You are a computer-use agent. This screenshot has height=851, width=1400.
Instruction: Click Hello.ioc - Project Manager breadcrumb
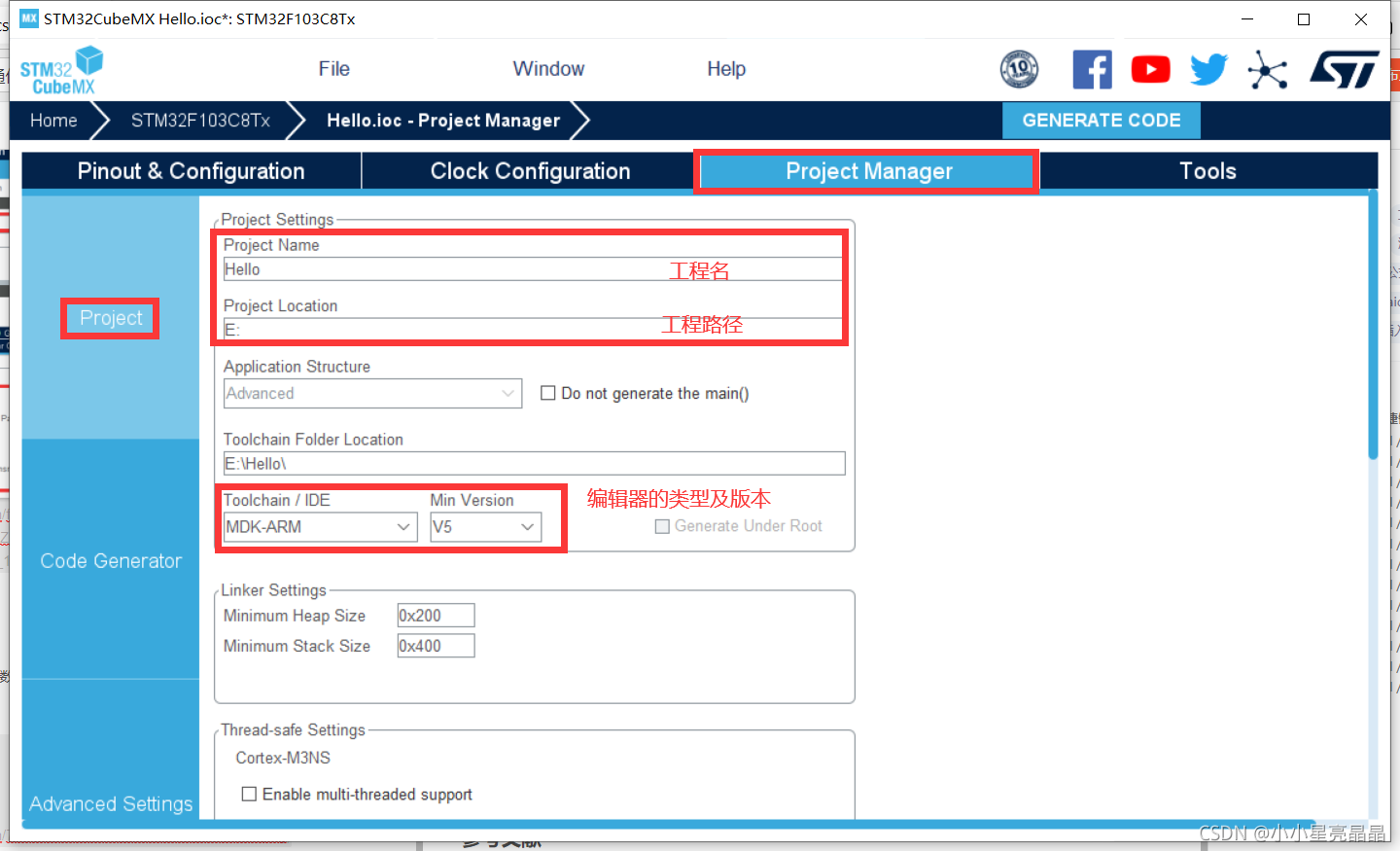tap(443, 121)
